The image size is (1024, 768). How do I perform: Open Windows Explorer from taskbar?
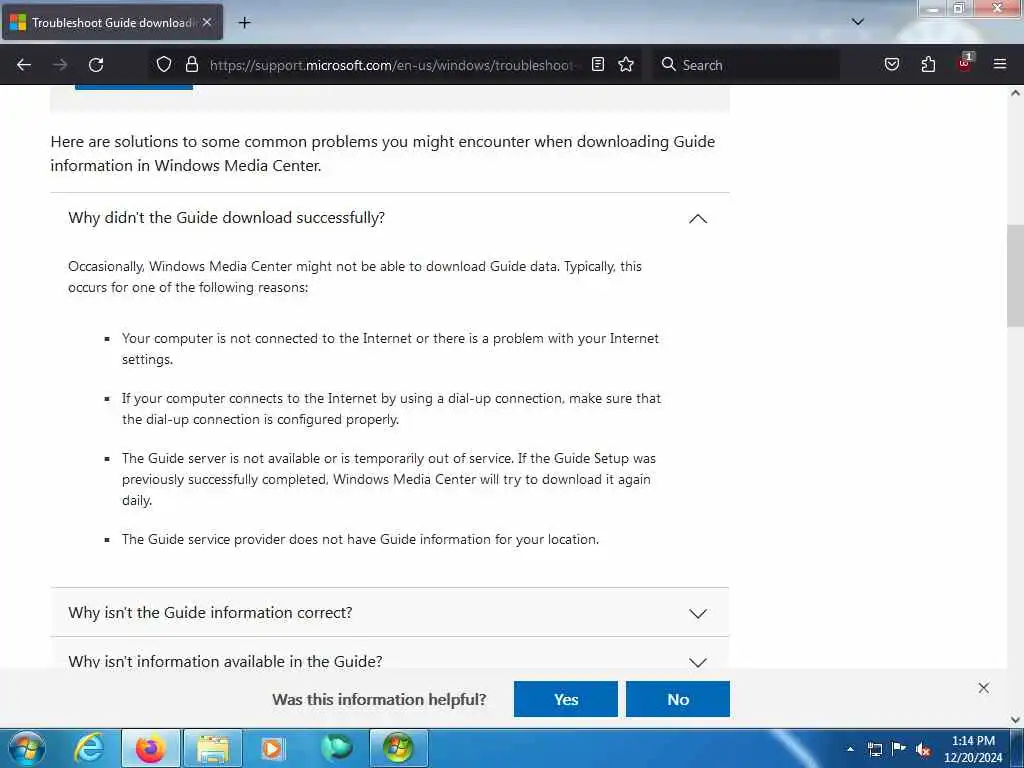point(213,748)
